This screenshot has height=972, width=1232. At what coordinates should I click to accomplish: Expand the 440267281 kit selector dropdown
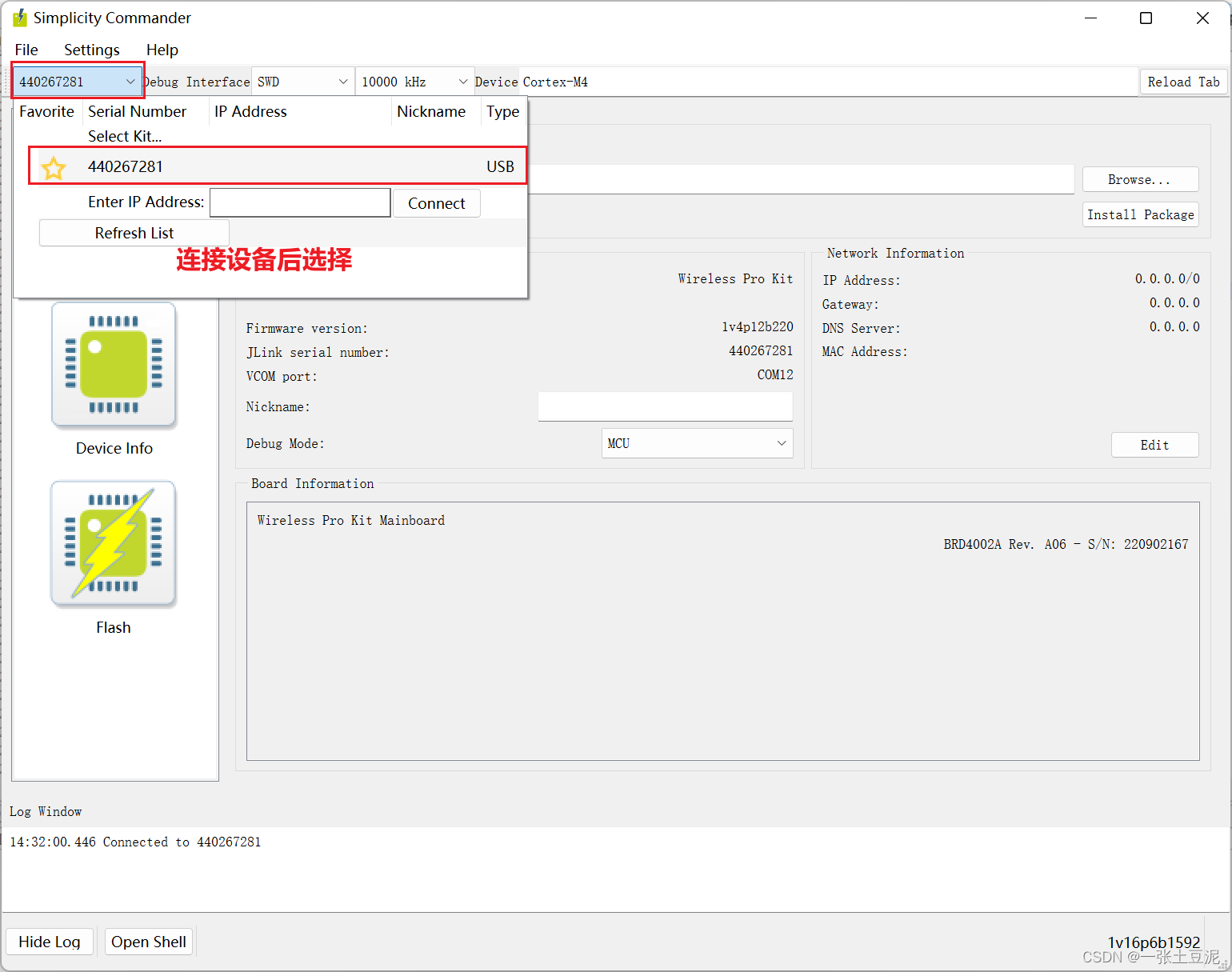[x=78, y=82]
